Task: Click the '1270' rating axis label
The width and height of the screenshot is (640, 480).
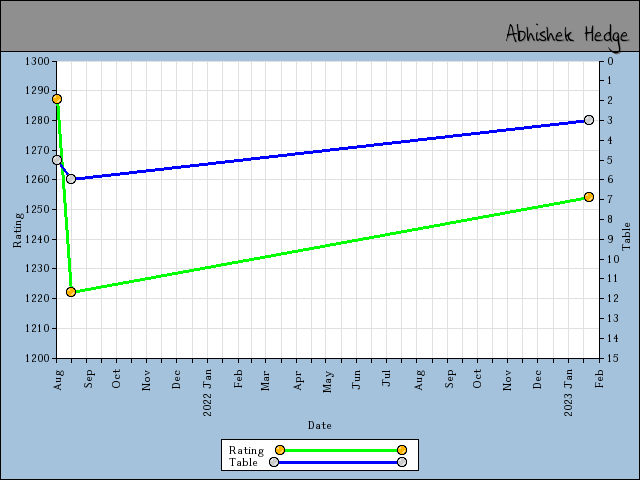Action: (37, 150)
